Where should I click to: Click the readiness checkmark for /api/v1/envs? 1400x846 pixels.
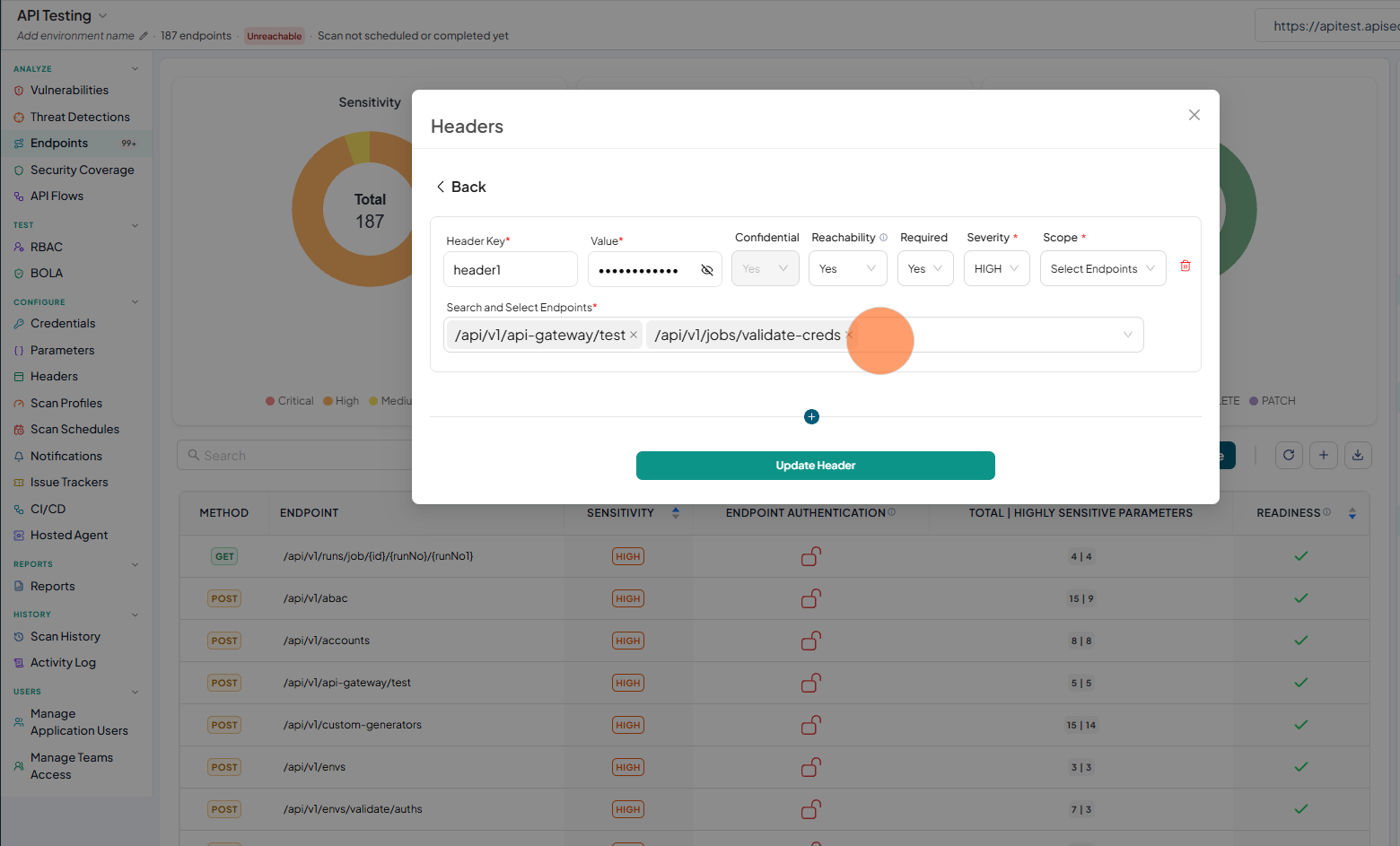point(1301,767)
